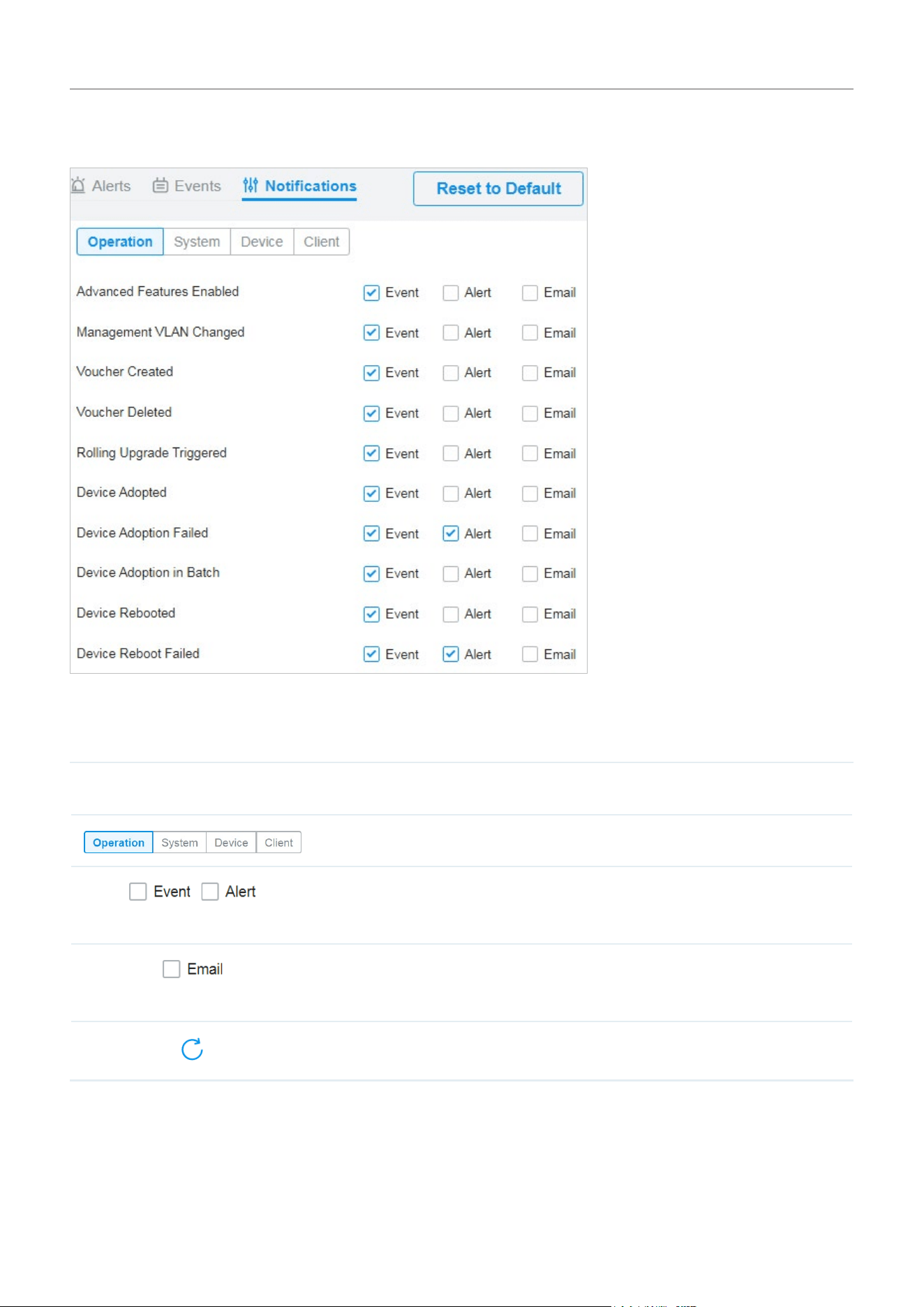
Task: Toggle Event for Voucher Created
Action: 371,373
